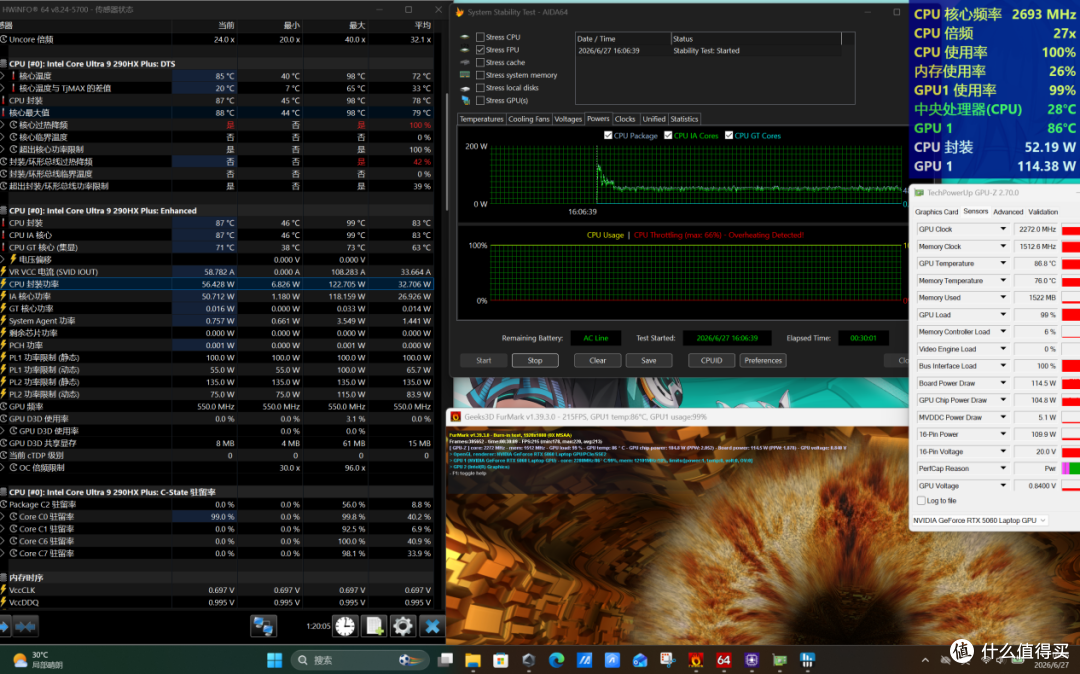The height and width of the screenshot is (674, 1080).
Task: Click the Preferences button
Action: click(x=762, y=360)
